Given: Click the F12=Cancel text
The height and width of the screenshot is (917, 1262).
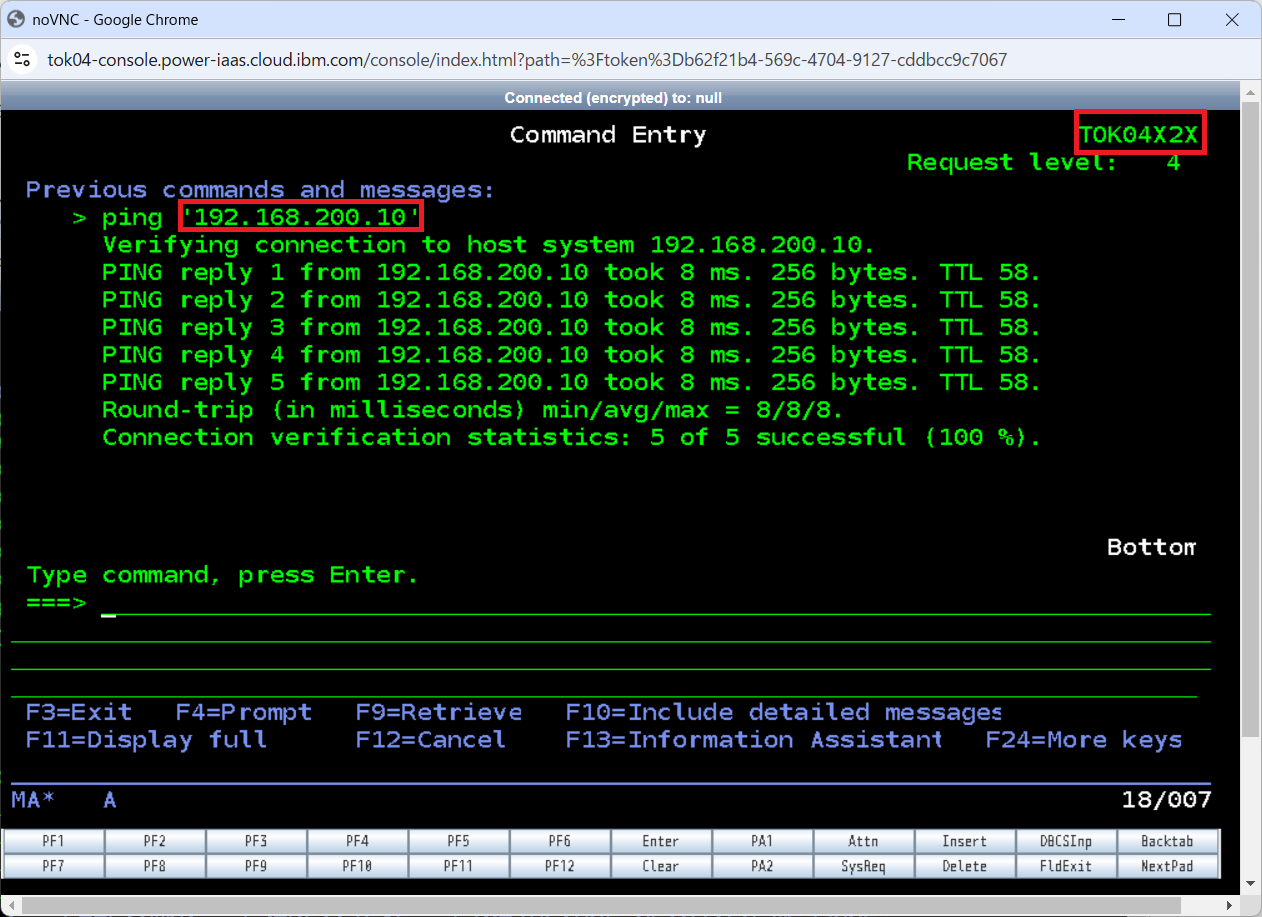Looking at the screenshot, I should pos(431,740).
